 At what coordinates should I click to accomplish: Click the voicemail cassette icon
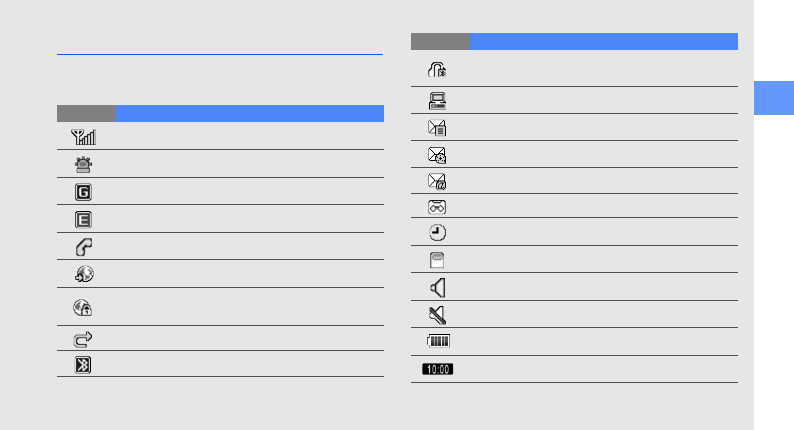click(x=439, y=206)
